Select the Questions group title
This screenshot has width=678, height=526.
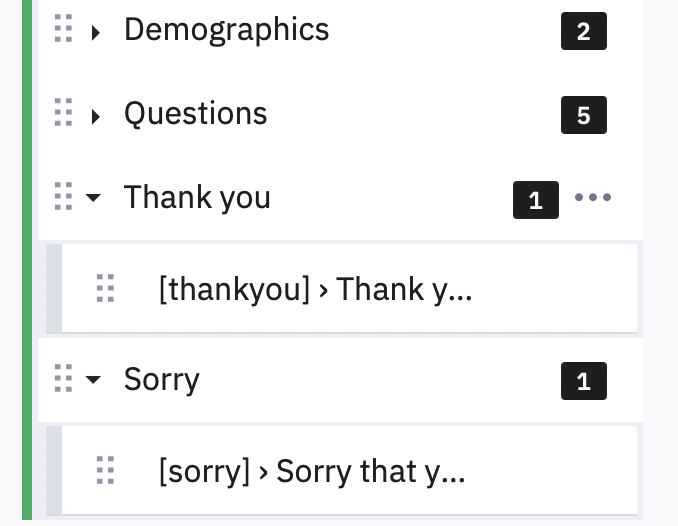pyautogui.click(x=195, y=114)
